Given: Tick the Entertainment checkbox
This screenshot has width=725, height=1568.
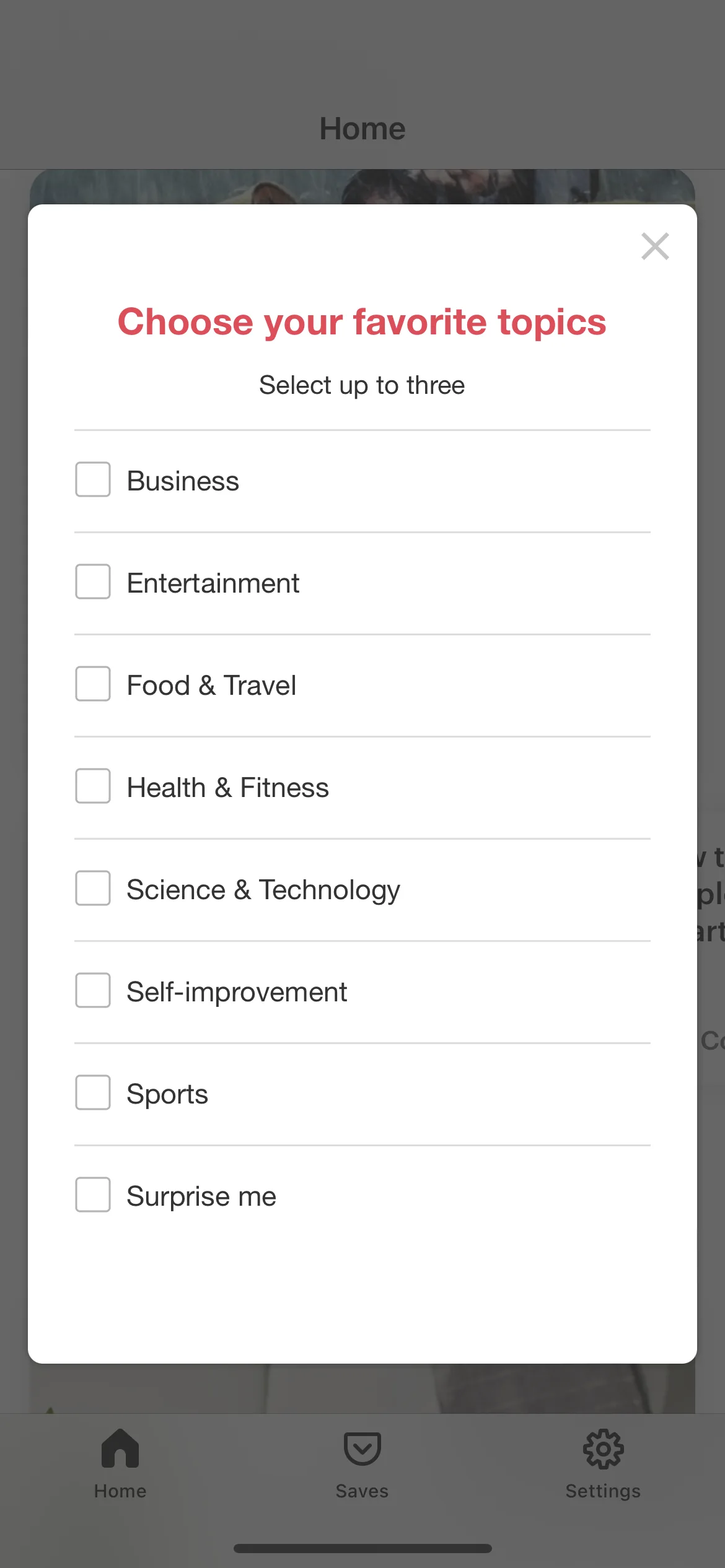Looking at the screenshot, I should [x=93, y=581].
